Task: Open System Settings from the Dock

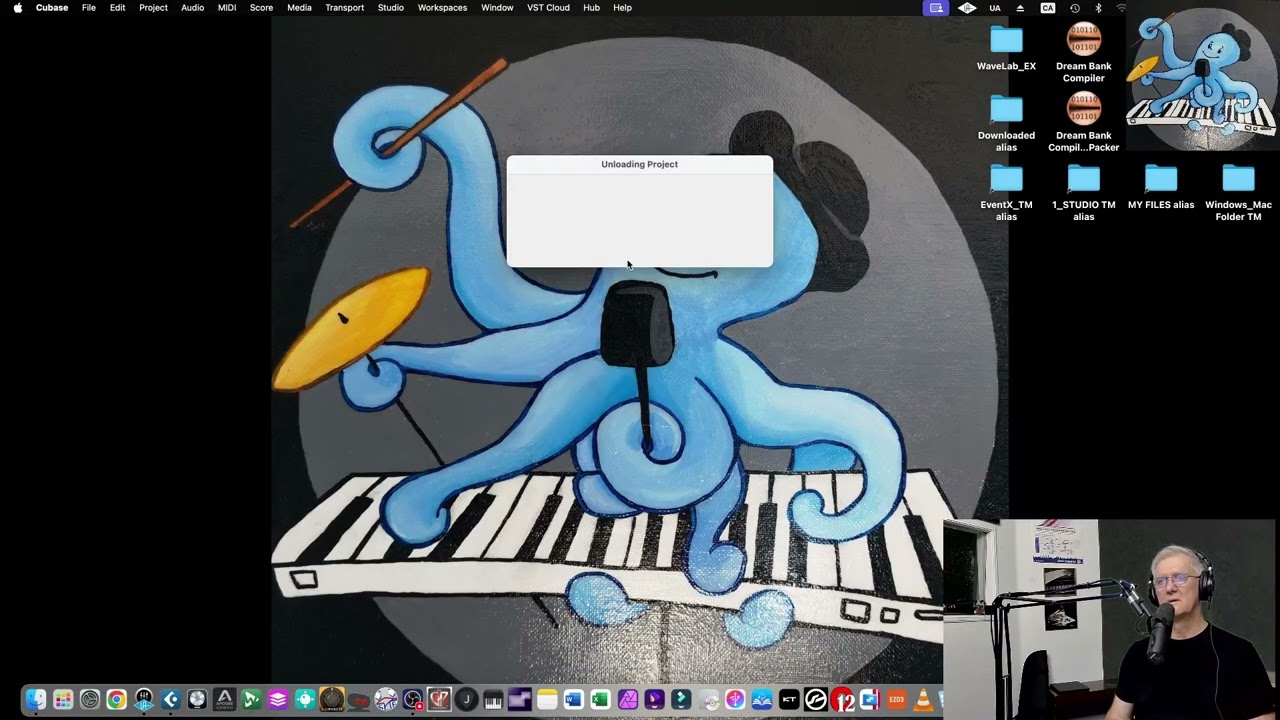Action: (90, 700)
